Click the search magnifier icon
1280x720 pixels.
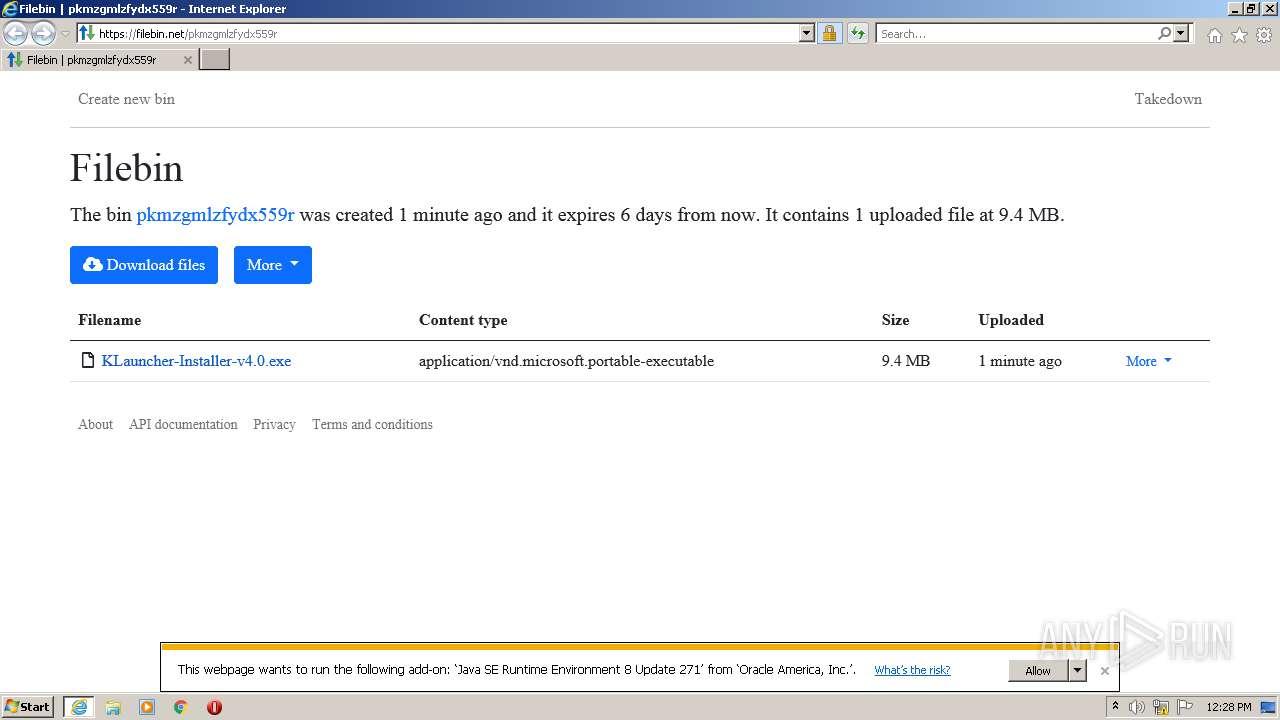click(x=1164, y=33)
